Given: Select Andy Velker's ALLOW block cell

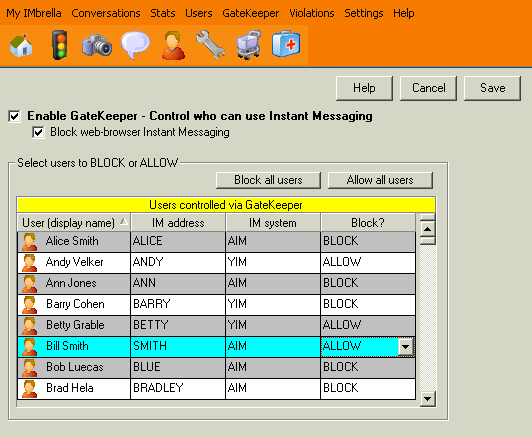Looking at the screenshot, I should click(368, 262).
